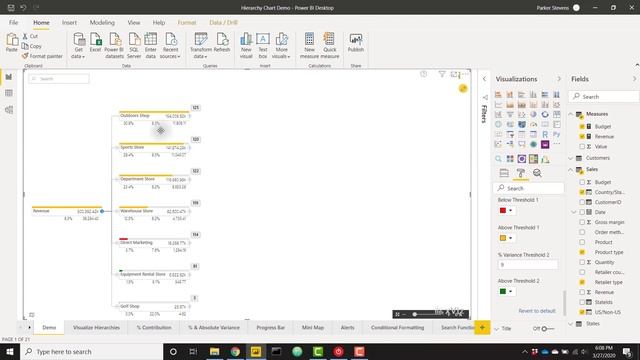This screenshot has height=360, width=640.
Task: Insert a New visual
Action: coord(246,46)
